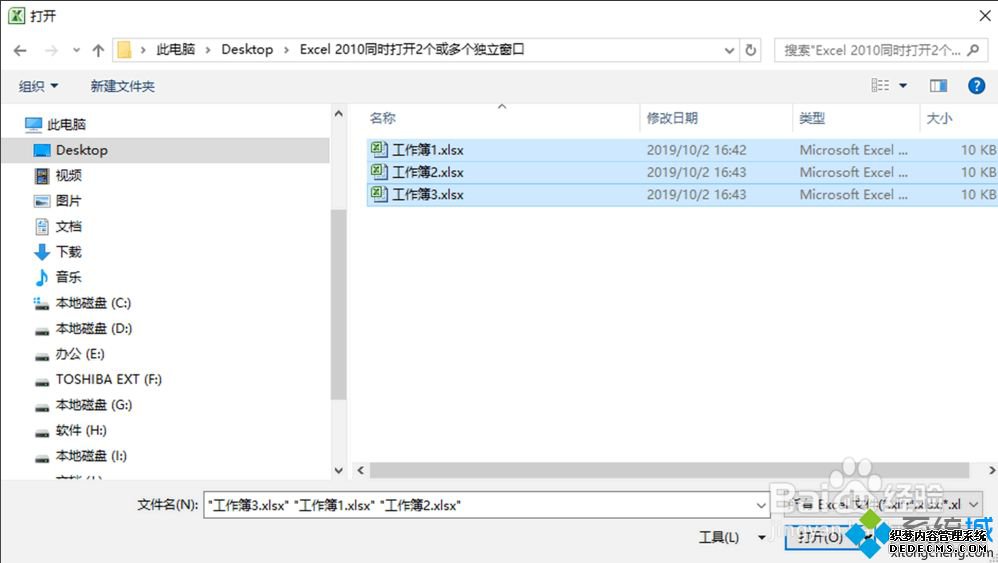The image size is (998, 563).
Task: Open breadcrumb chevron after Desktop
Action: coord(286,50)
